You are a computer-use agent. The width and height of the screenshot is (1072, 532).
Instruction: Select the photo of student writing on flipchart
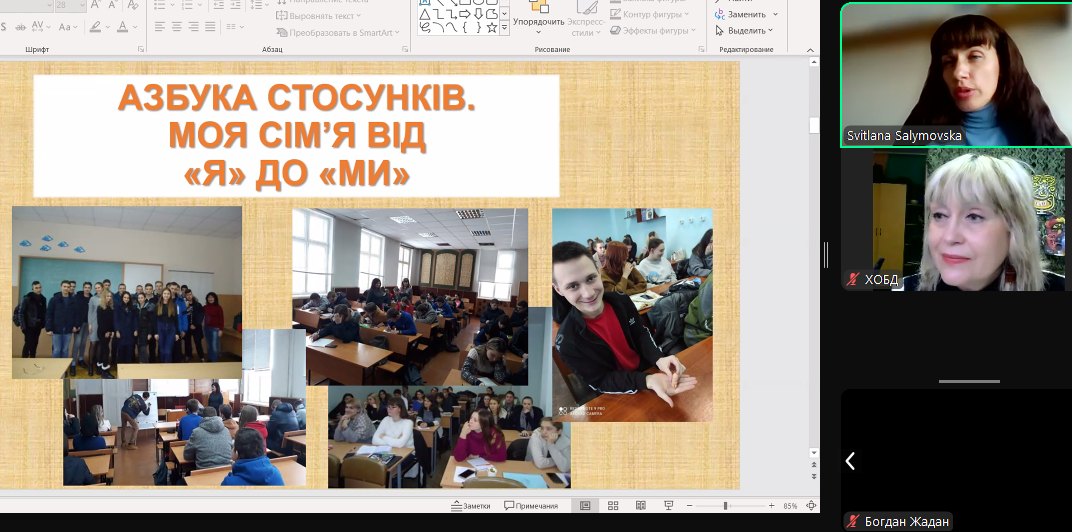[185, 432]
